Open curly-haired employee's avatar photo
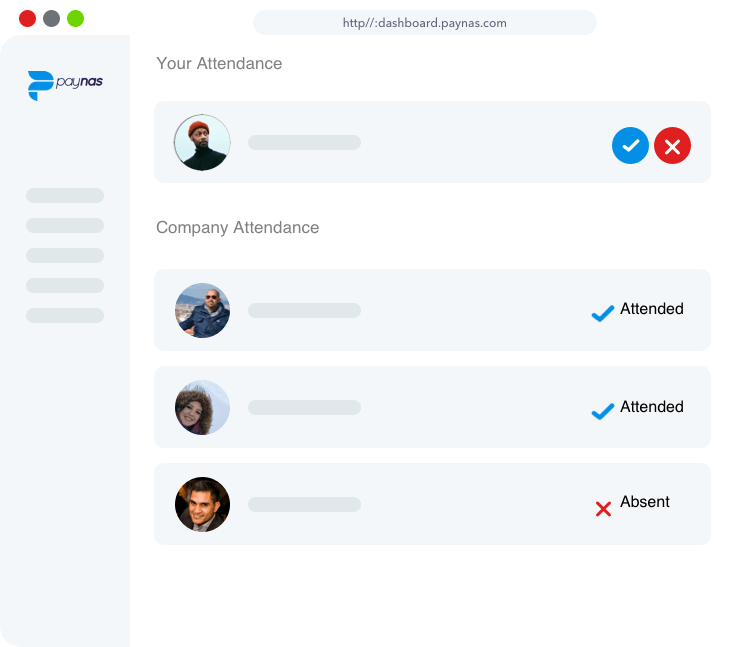 pos(202,407)
